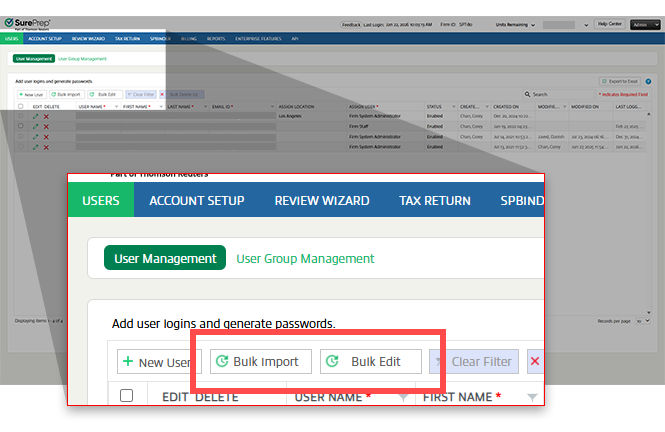Image resolution: width=665 pixels, height=432 pixels.
Task: Click the FIRST NAME filter funnel in the enlarged inset
Action: coord(532,397)
